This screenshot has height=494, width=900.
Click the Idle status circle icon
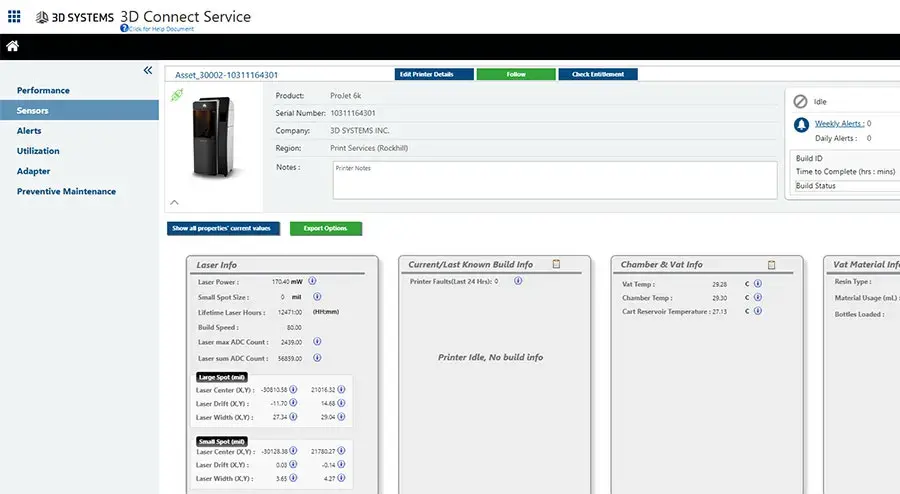(x=800, y=102)
